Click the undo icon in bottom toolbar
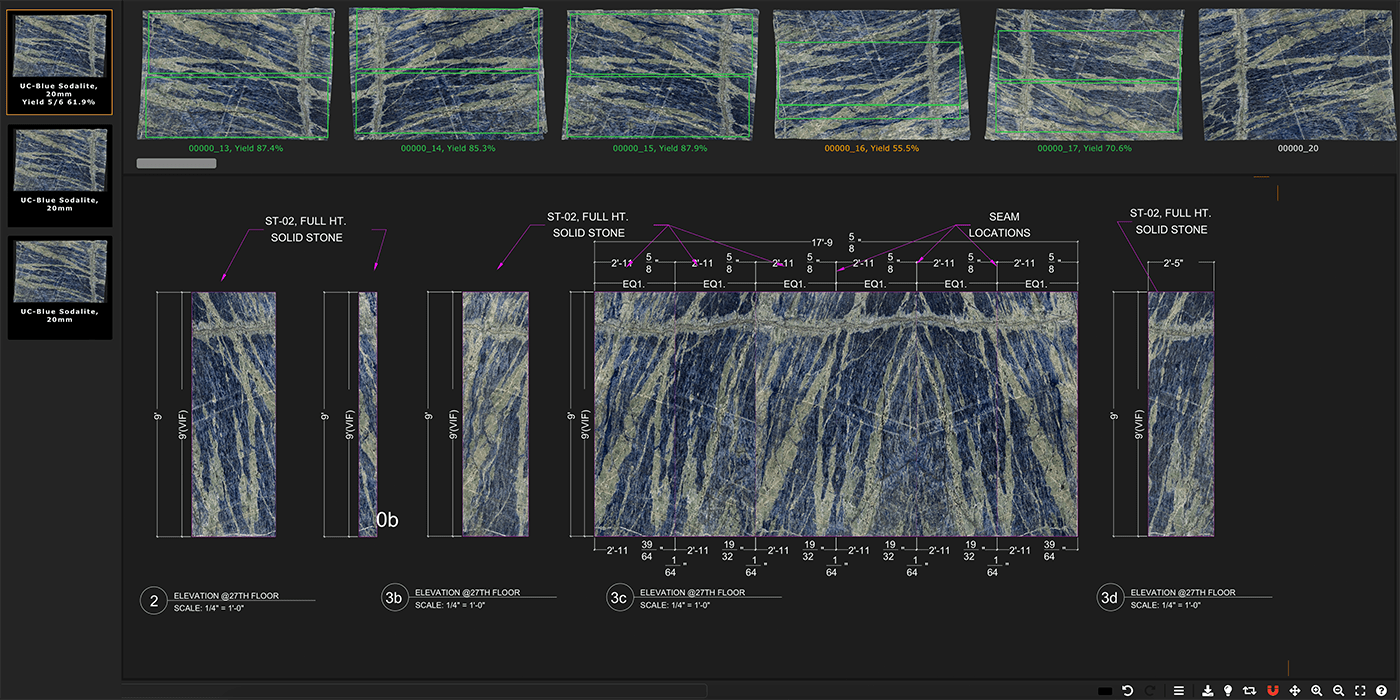 point(1127,691)
